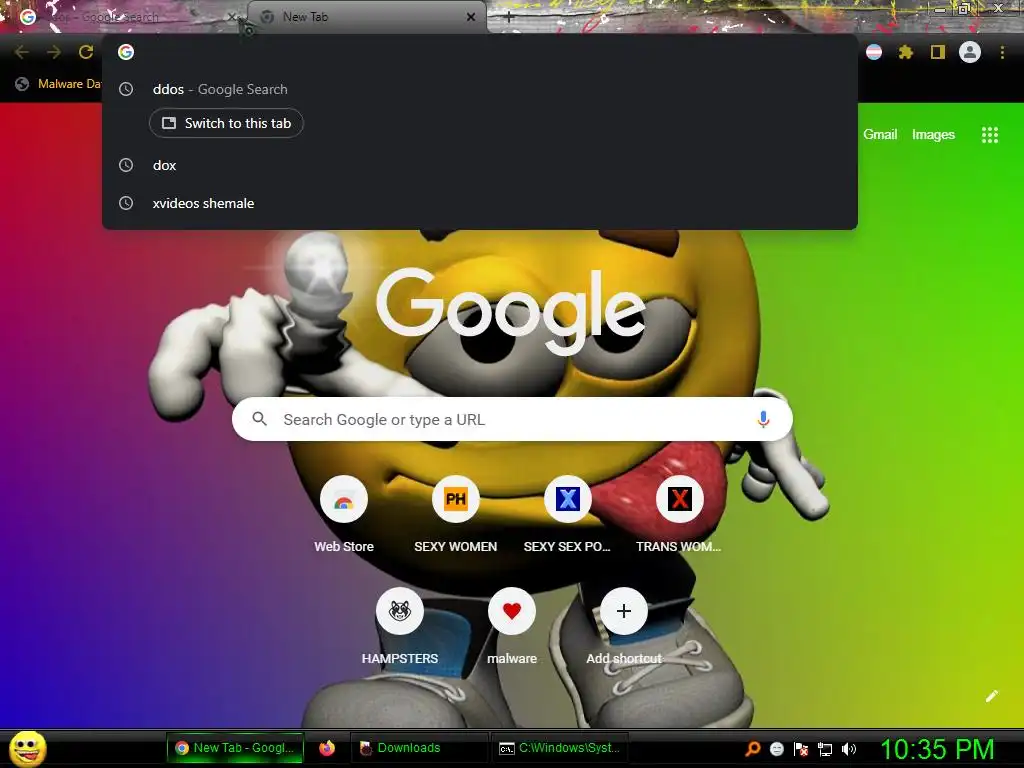Viewport: 1024px width, 768px height.
Task: Open Downloads taskbar window
Action: tap(419, 748)
